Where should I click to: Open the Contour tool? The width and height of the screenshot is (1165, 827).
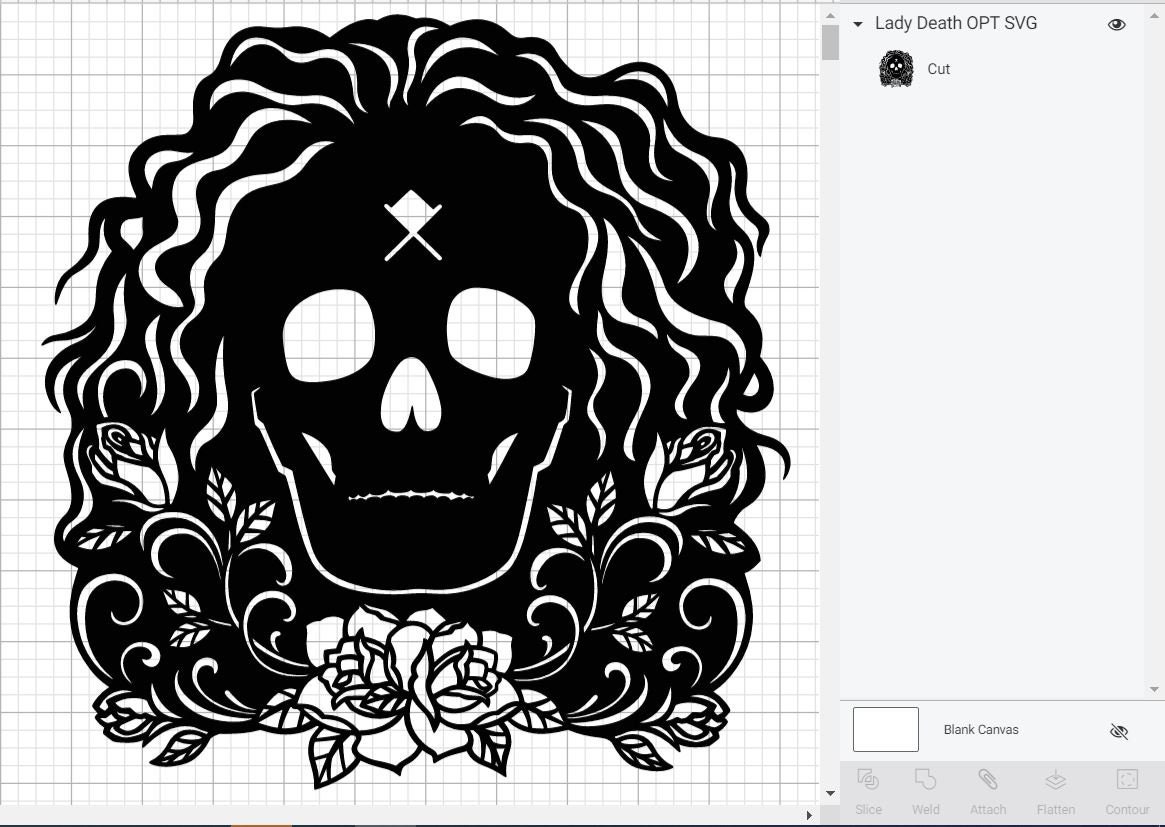coord(1126,790)
